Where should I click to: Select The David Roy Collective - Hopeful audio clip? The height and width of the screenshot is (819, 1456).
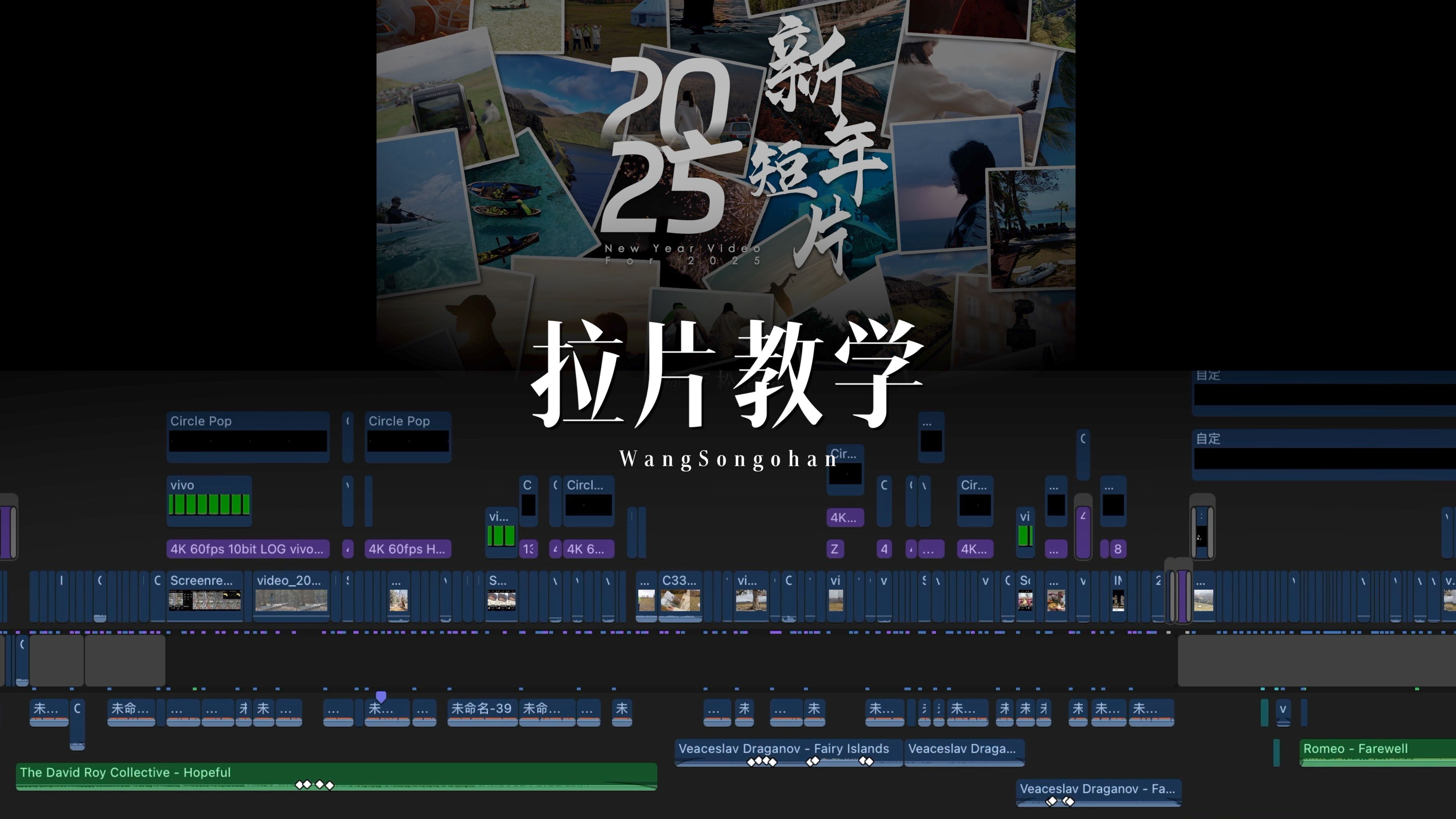(x=336, y=777)
